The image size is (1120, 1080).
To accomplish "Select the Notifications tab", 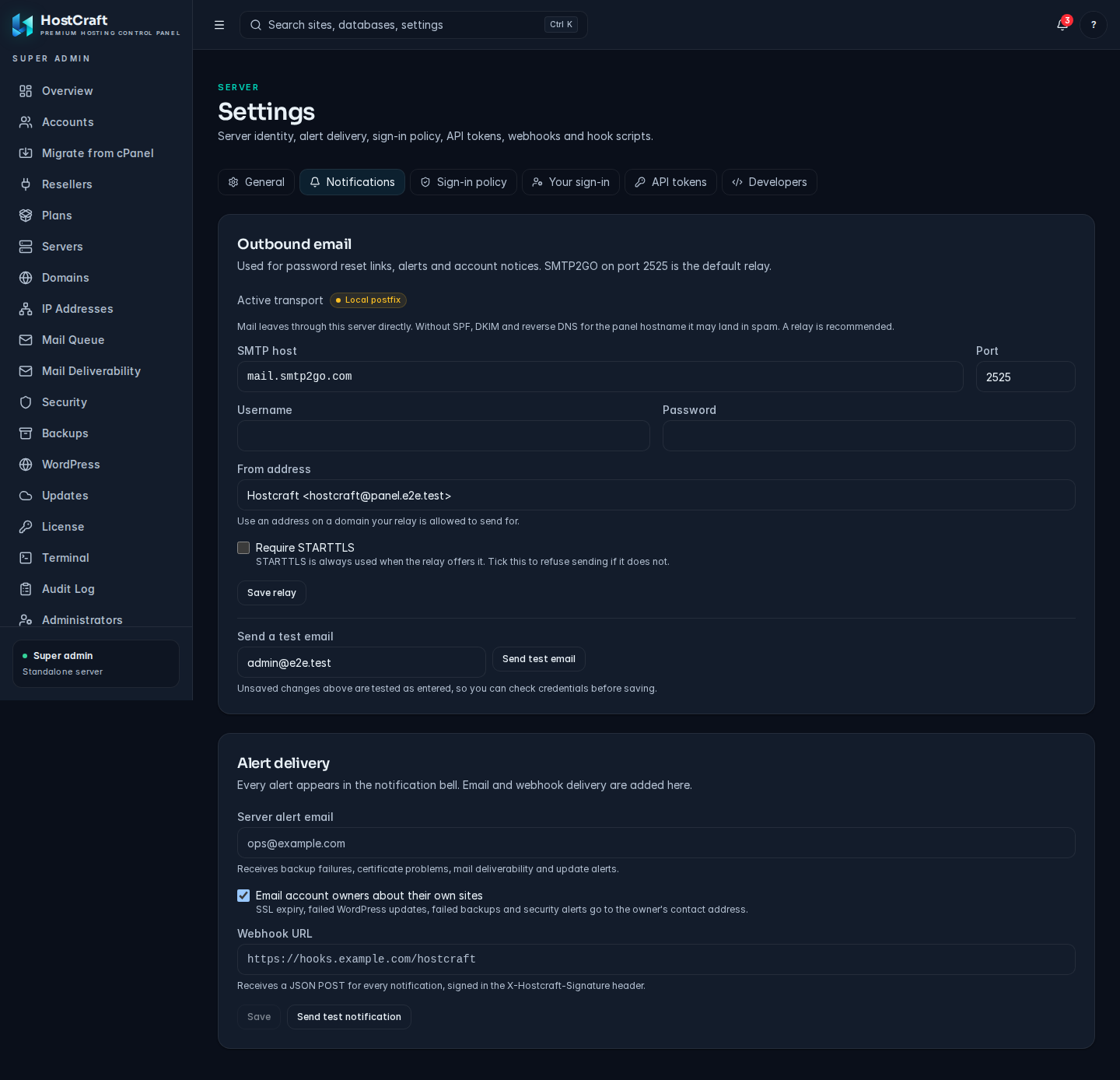I will tap(352, 182).
